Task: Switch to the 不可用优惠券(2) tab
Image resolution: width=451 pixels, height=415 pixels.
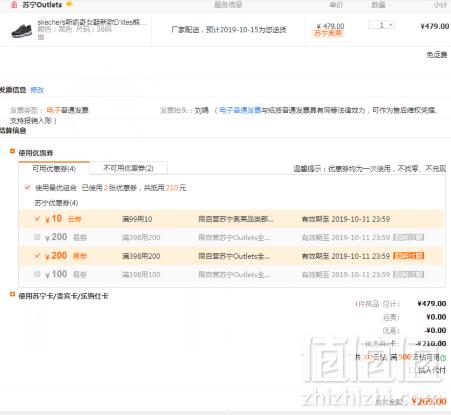Action: [128, 168]
